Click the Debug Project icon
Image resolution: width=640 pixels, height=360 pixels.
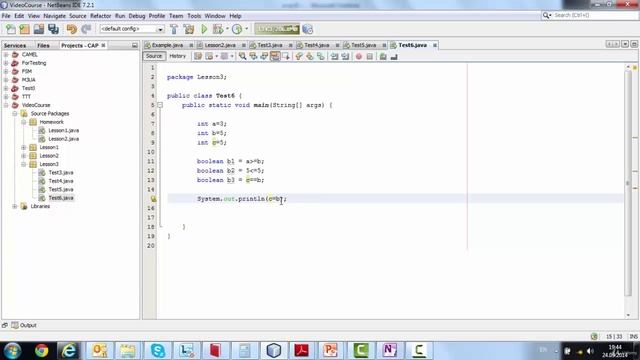pos(218,29)
